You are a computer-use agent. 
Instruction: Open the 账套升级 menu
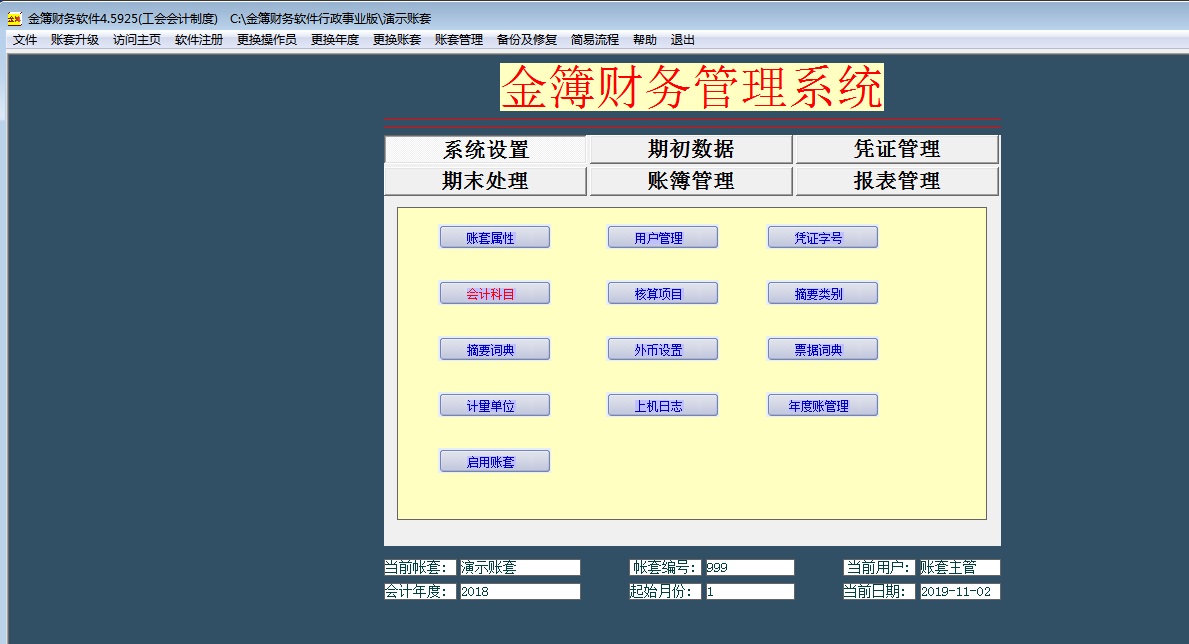[75, 40]
